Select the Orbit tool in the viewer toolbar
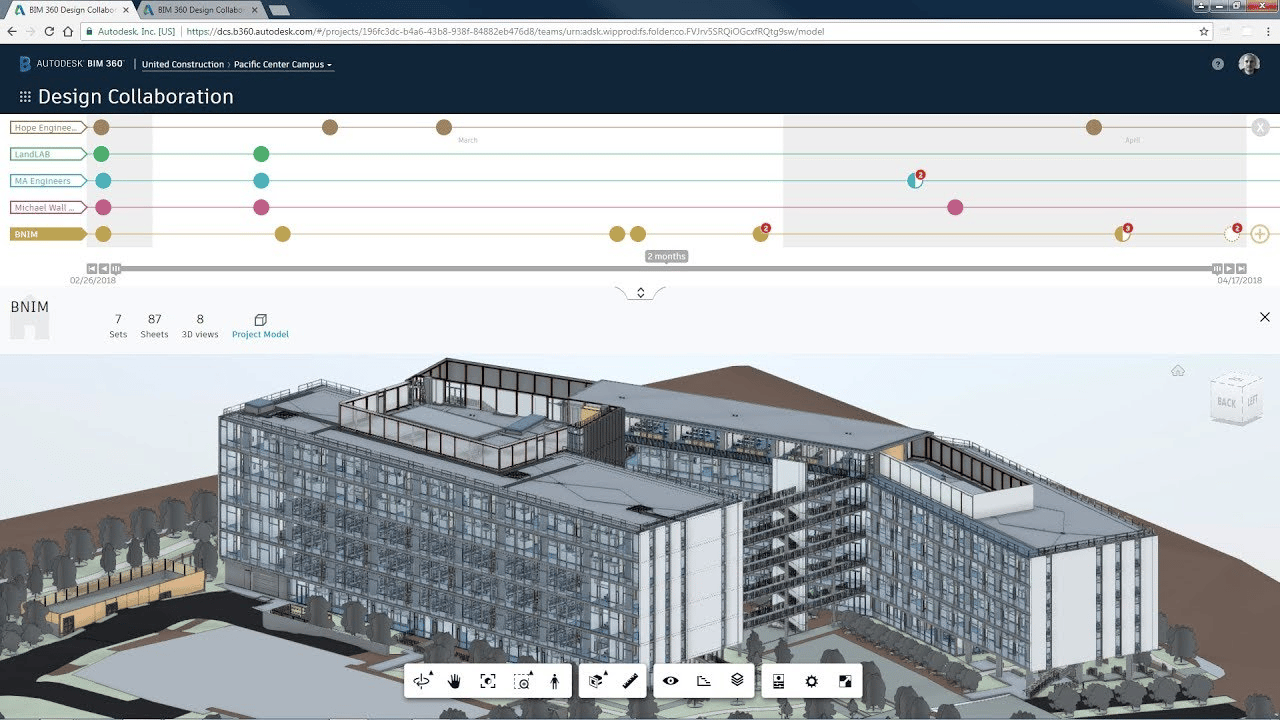The width and height of the screenshot is (1280, 720). click(x=423, y=680)
